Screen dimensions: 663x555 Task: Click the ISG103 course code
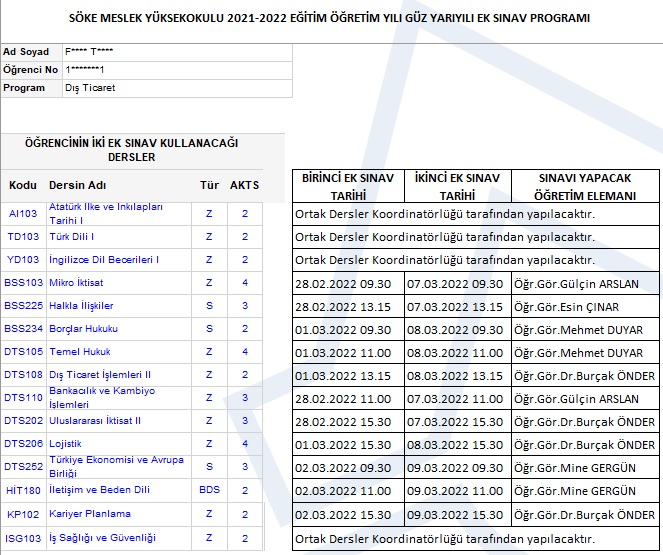23,538
